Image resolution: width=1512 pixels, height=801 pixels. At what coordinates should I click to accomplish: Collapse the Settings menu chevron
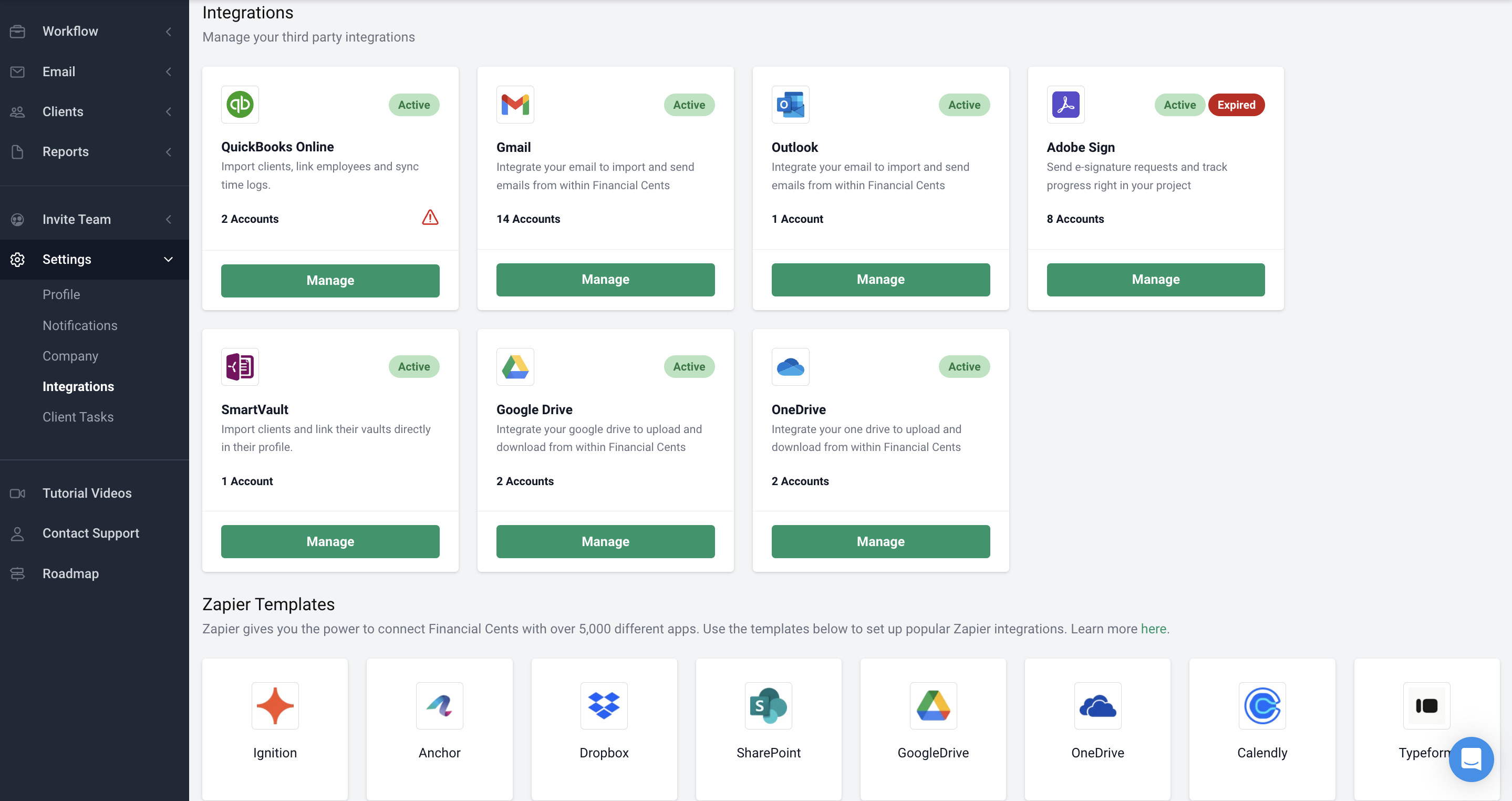(169, 259)
